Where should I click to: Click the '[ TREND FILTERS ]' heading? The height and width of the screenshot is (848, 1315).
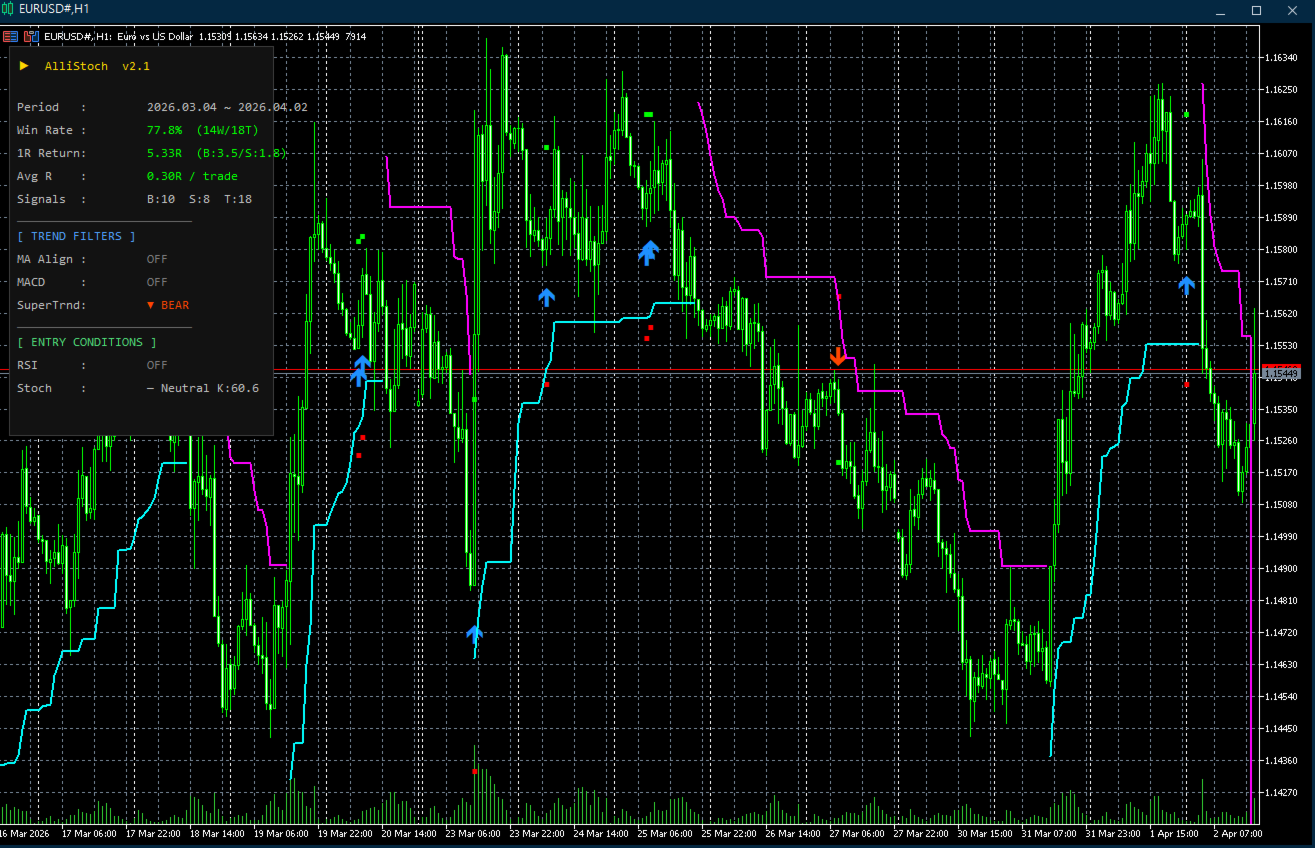click(76, 236)
